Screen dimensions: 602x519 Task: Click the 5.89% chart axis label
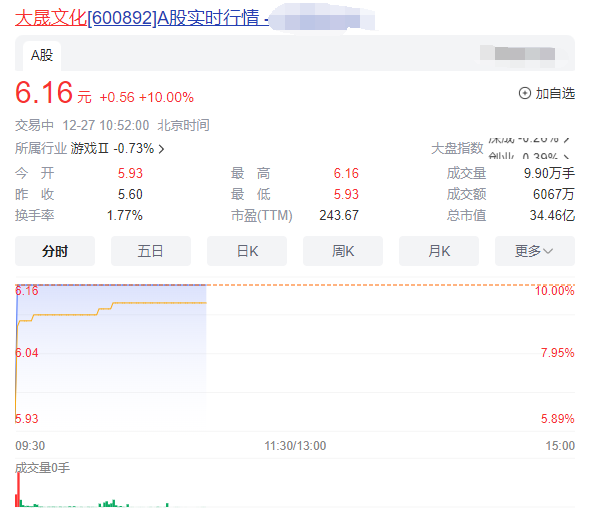557,418
